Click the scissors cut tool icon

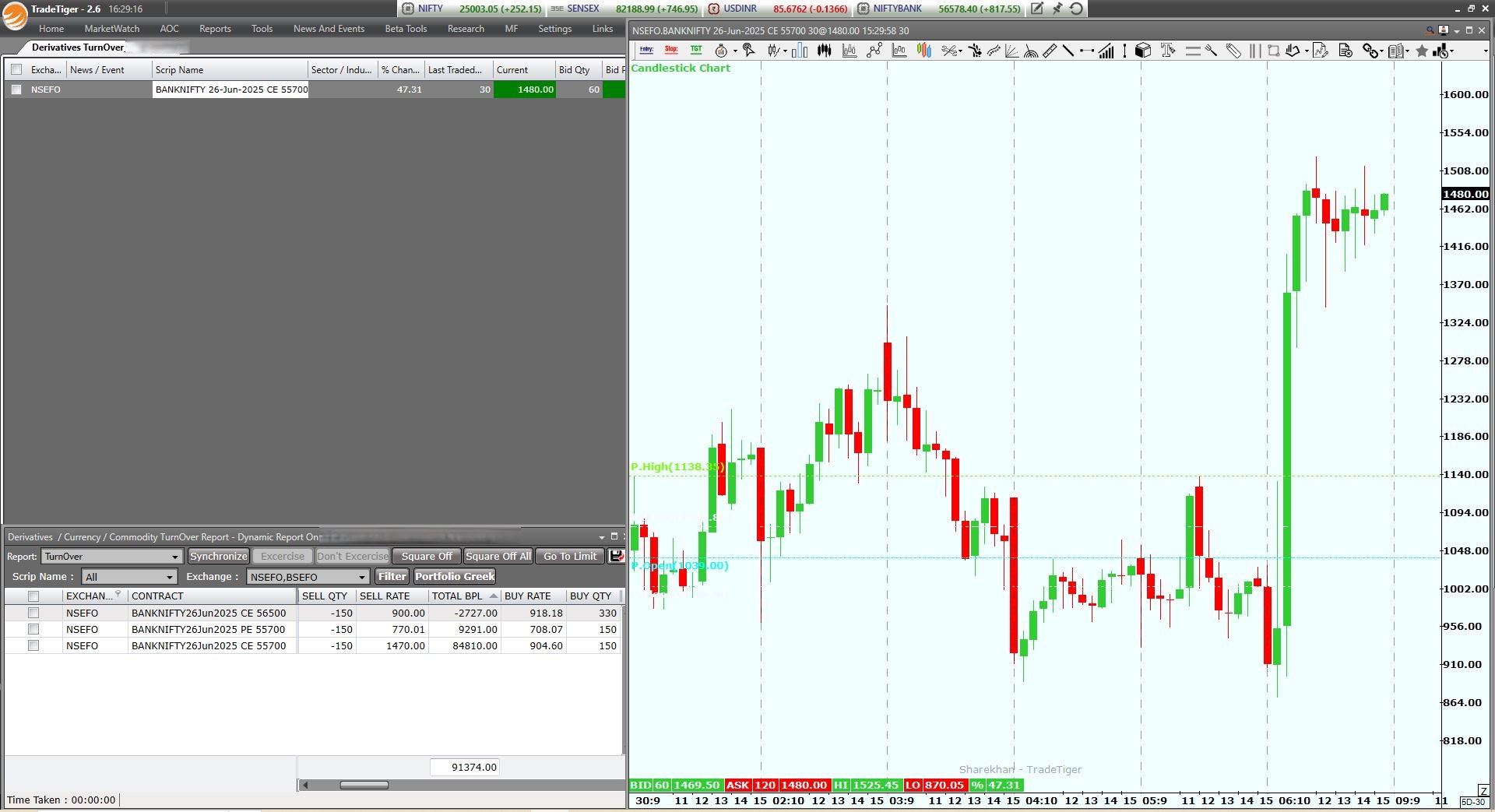950,51
